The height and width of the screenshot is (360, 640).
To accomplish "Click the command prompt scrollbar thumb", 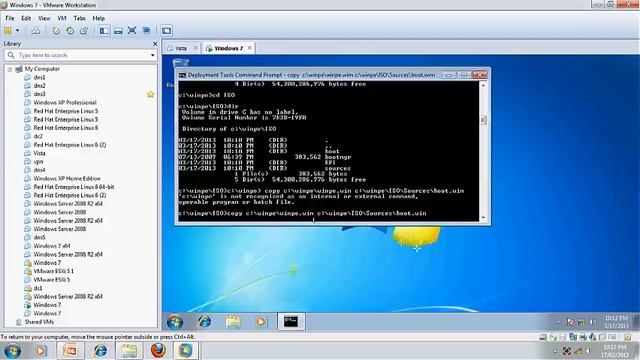I will (483, 120).
